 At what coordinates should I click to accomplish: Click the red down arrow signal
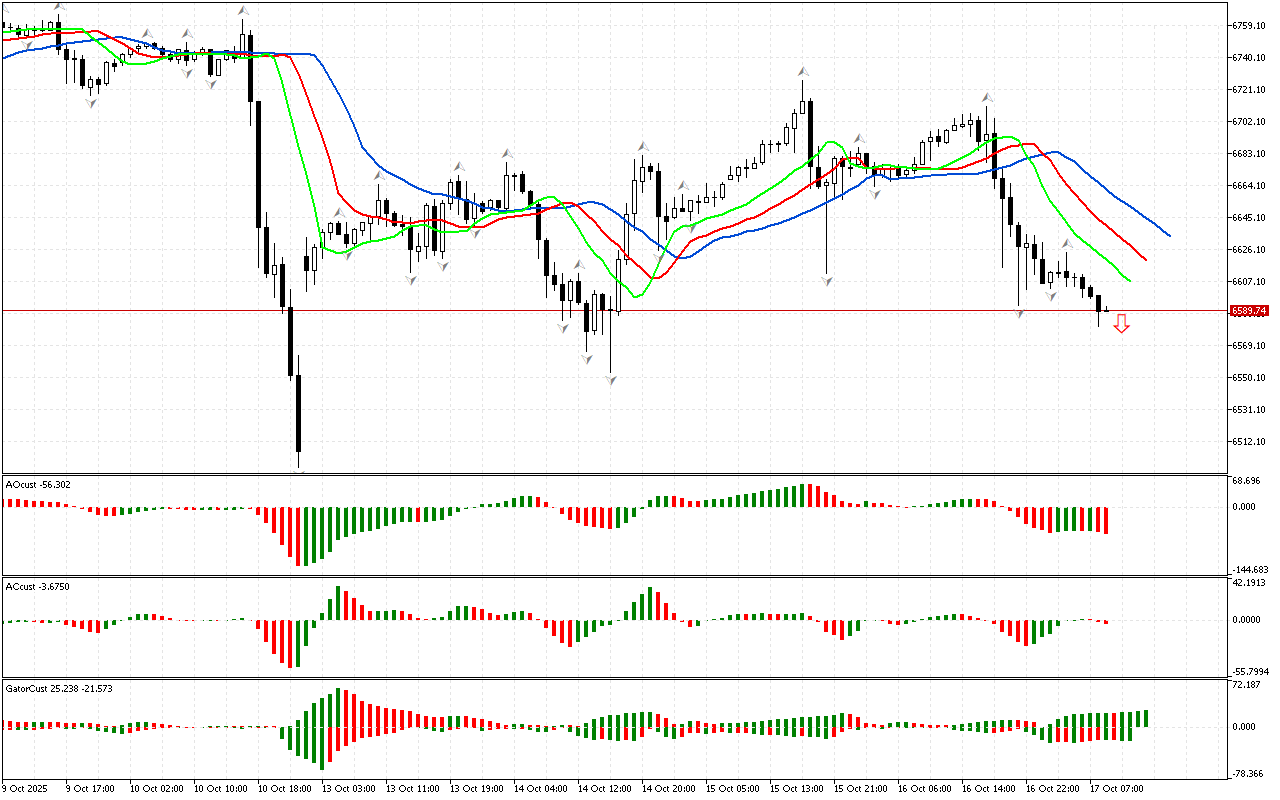click(x=1122, y=323)
